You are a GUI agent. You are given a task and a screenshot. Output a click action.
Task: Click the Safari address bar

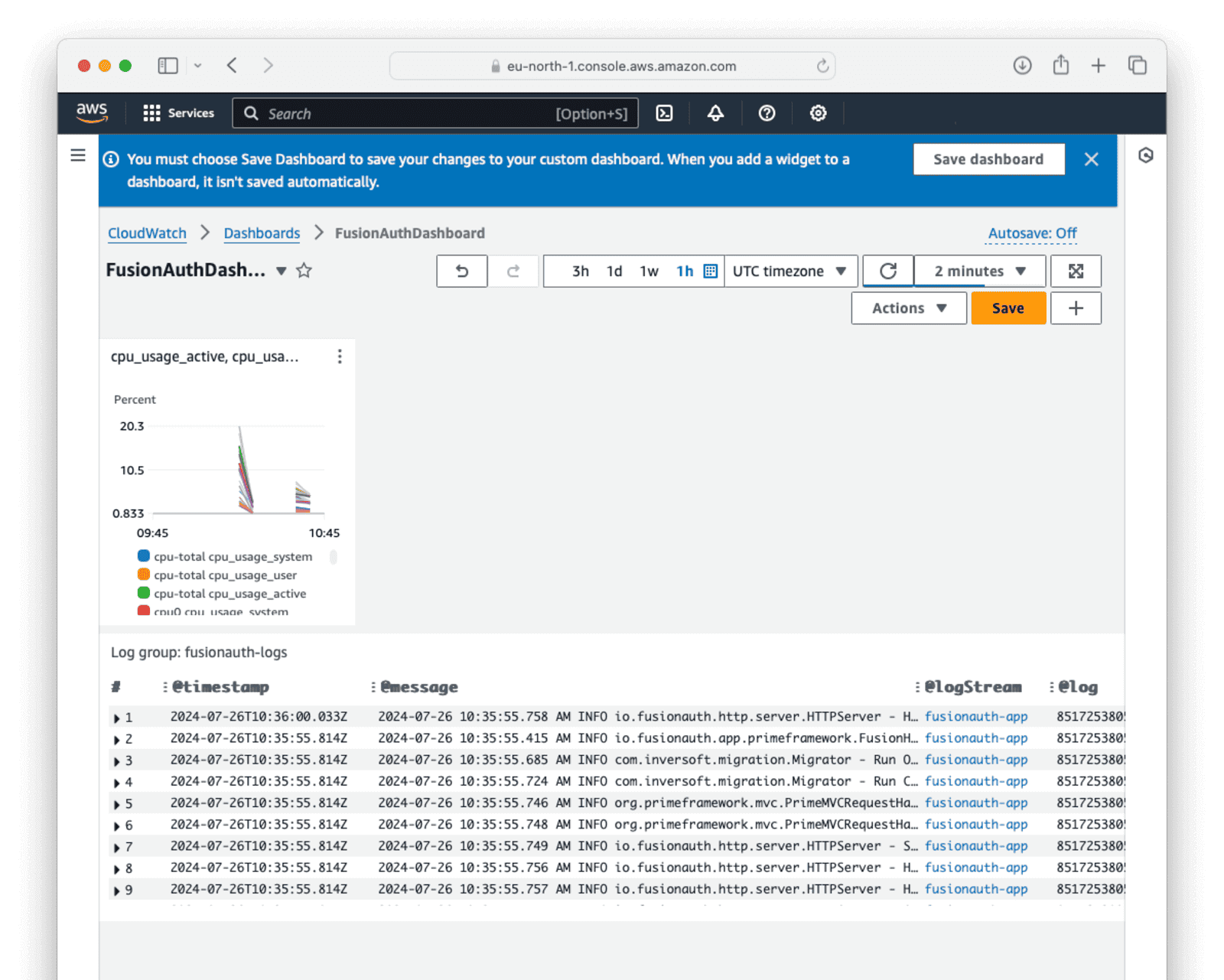[612, 66]
